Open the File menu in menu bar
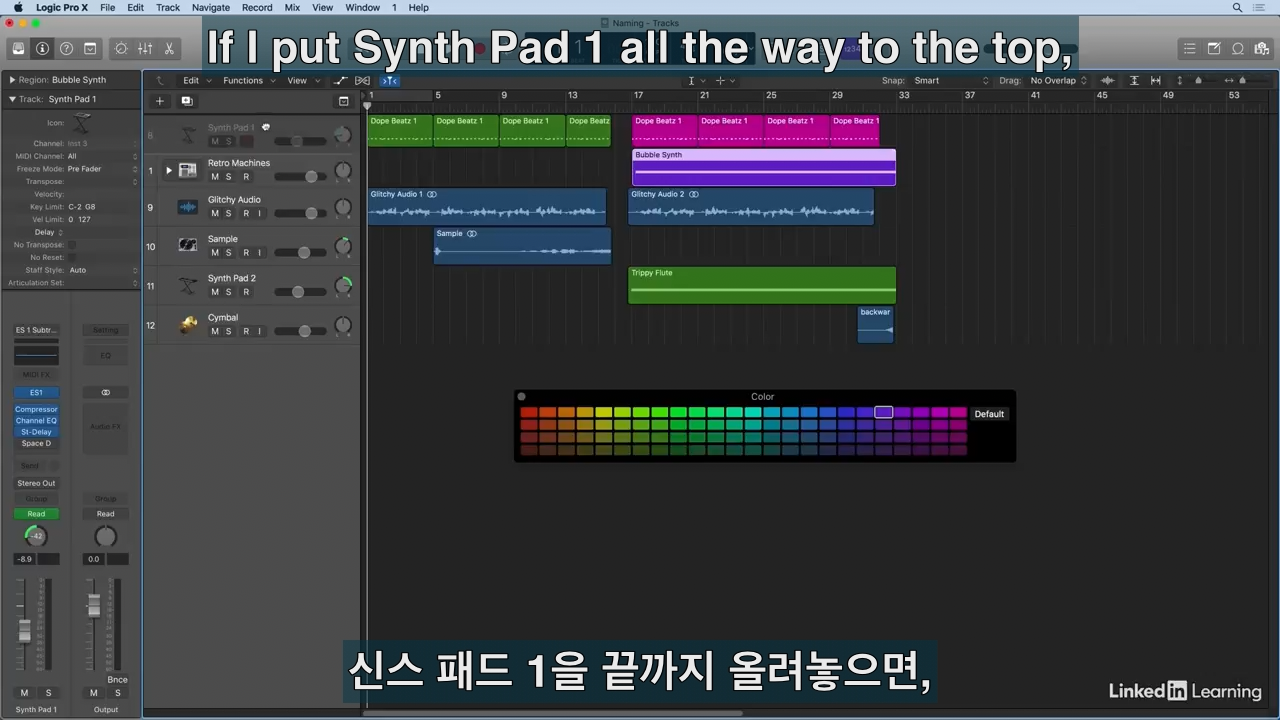The image size is (1280, 720). (x=107, y=7)
